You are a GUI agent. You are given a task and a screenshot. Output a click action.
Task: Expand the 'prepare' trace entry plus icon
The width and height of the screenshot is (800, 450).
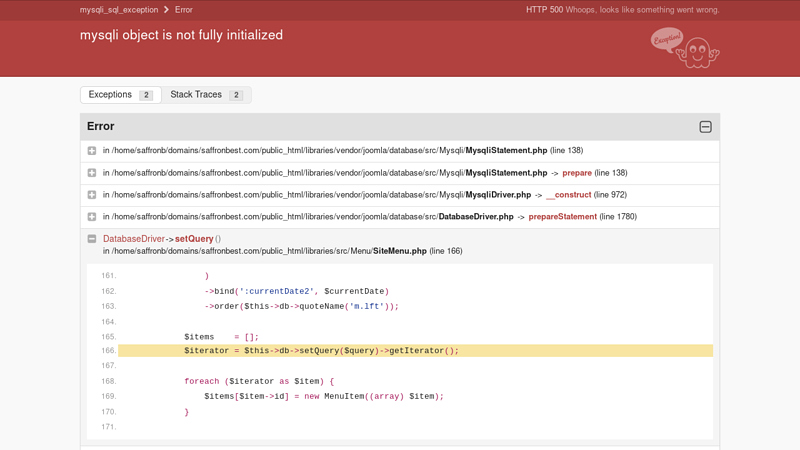(x=92, y=173)
